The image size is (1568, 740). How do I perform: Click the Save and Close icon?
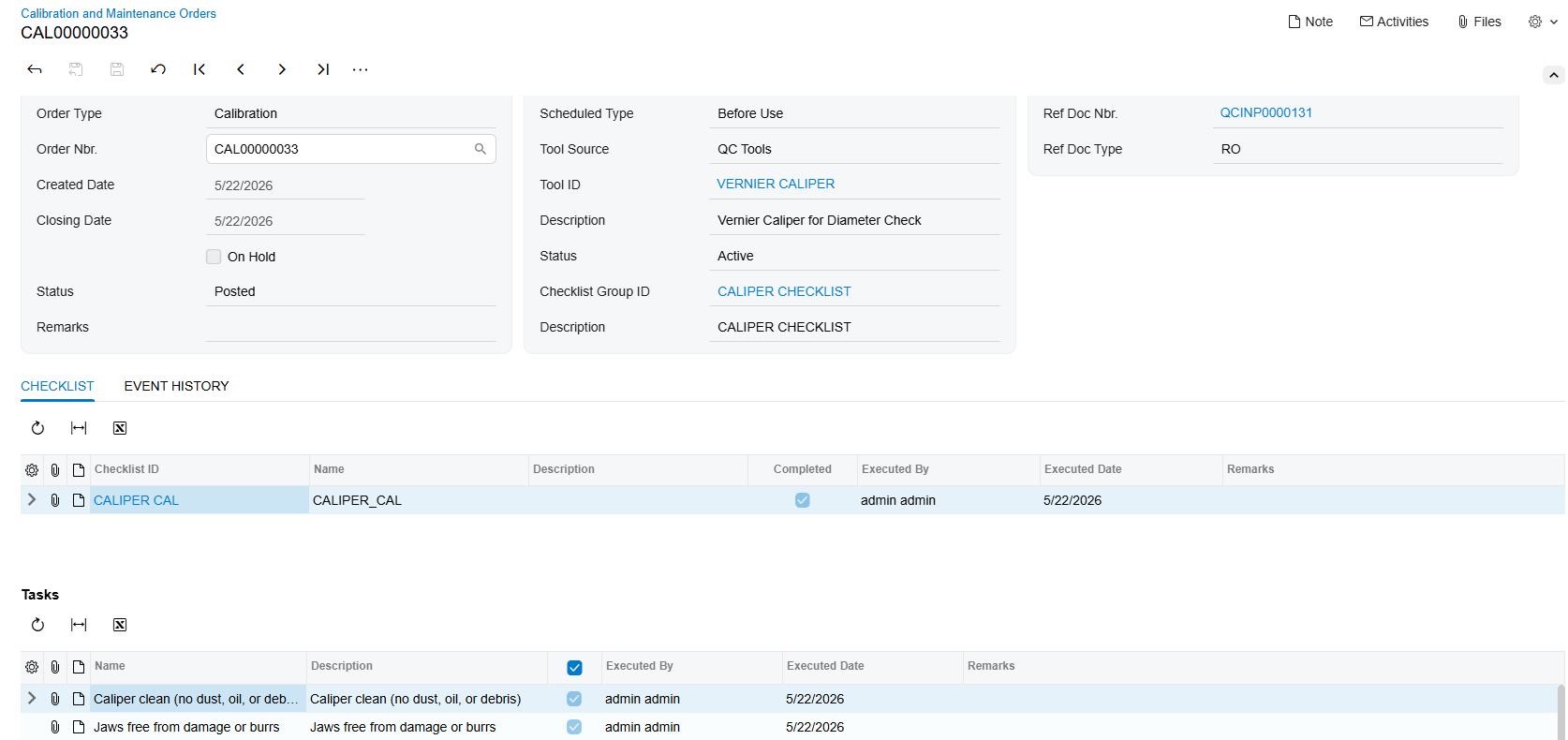pos(76,69)
